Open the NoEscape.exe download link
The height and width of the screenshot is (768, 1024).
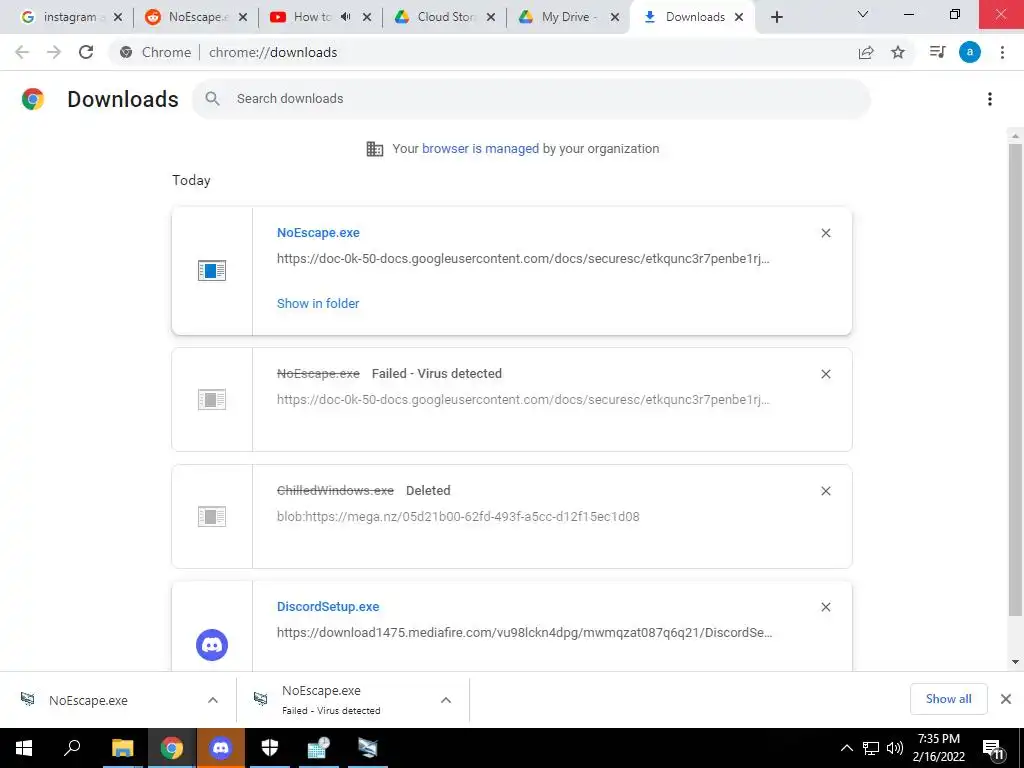(318, 233)
